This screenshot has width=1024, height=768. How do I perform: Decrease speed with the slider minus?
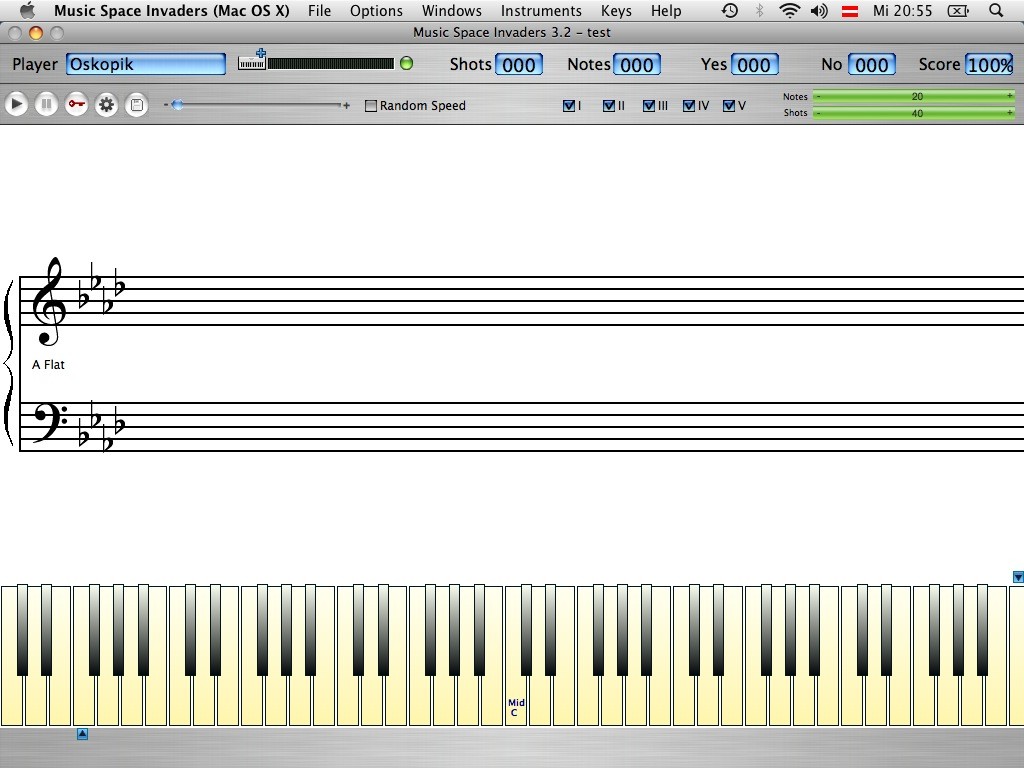click(x=166, y=104)
